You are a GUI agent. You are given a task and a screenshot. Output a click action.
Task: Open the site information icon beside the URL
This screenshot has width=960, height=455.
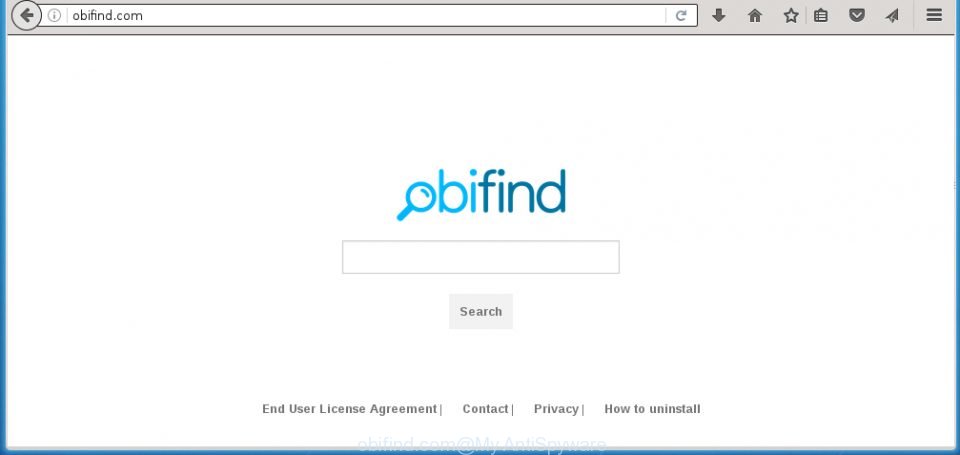coord(54,16)
